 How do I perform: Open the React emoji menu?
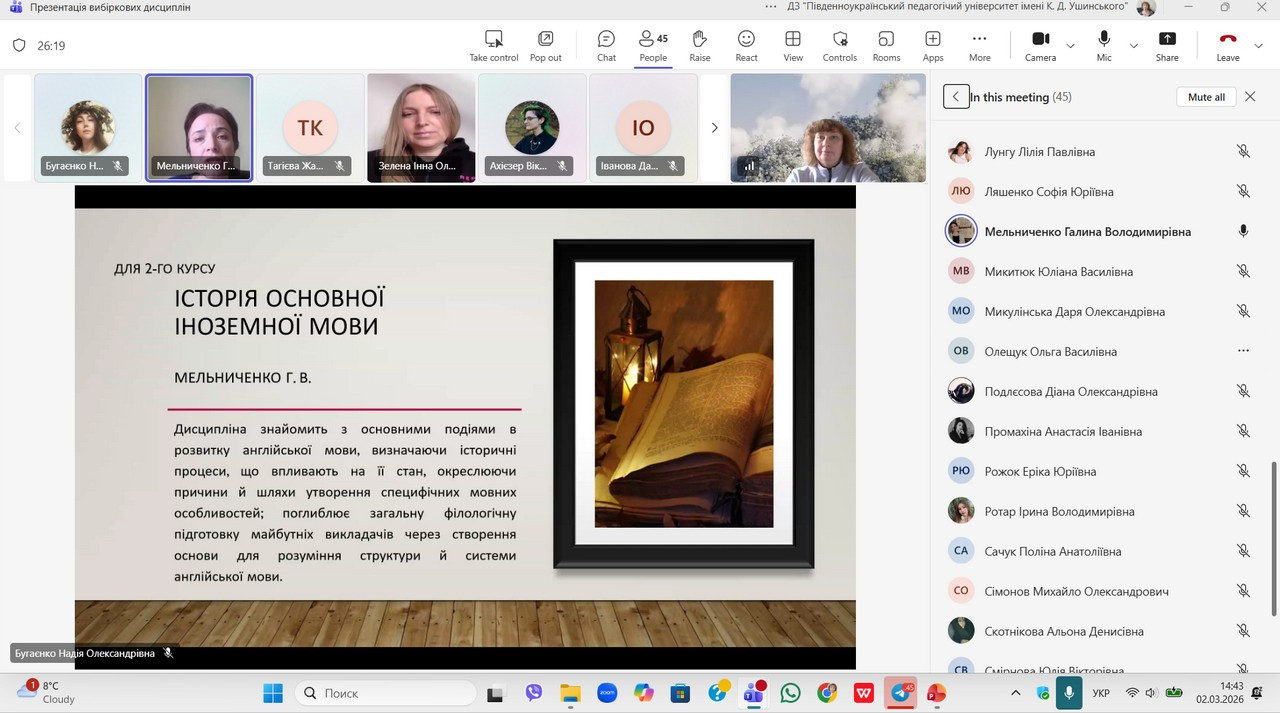(746, 45)
